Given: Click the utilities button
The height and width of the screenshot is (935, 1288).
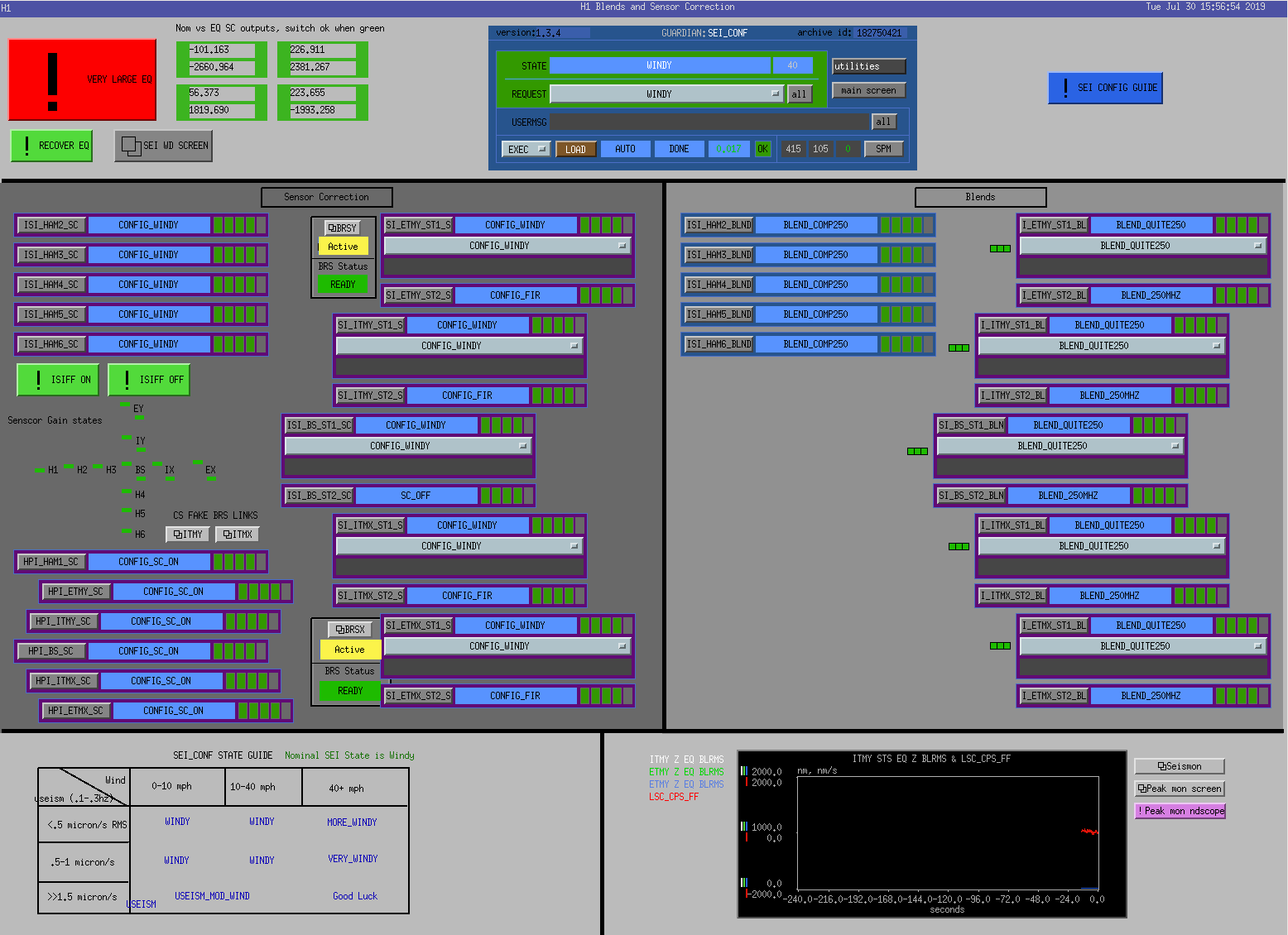Looking at the screenshot, I should 869,66.
